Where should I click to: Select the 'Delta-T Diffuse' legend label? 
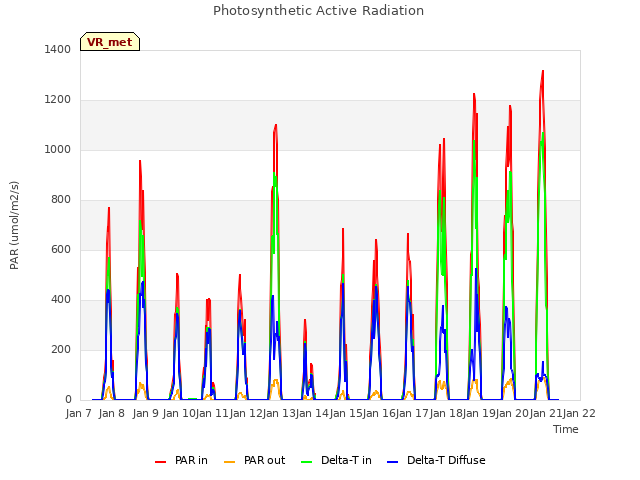(446, 460)
